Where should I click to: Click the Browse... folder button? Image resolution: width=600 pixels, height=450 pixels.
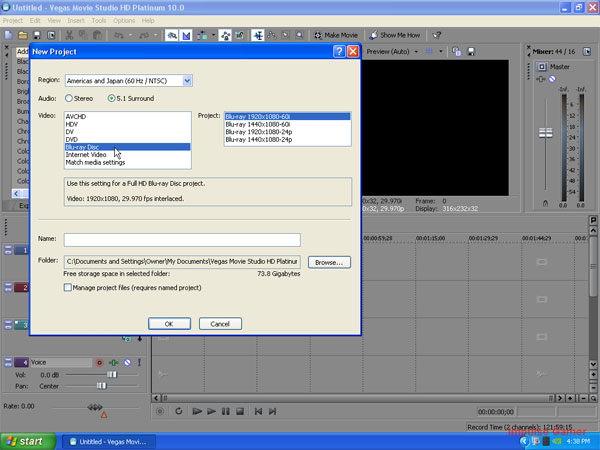pyautogui.click(x=329, y=262)
